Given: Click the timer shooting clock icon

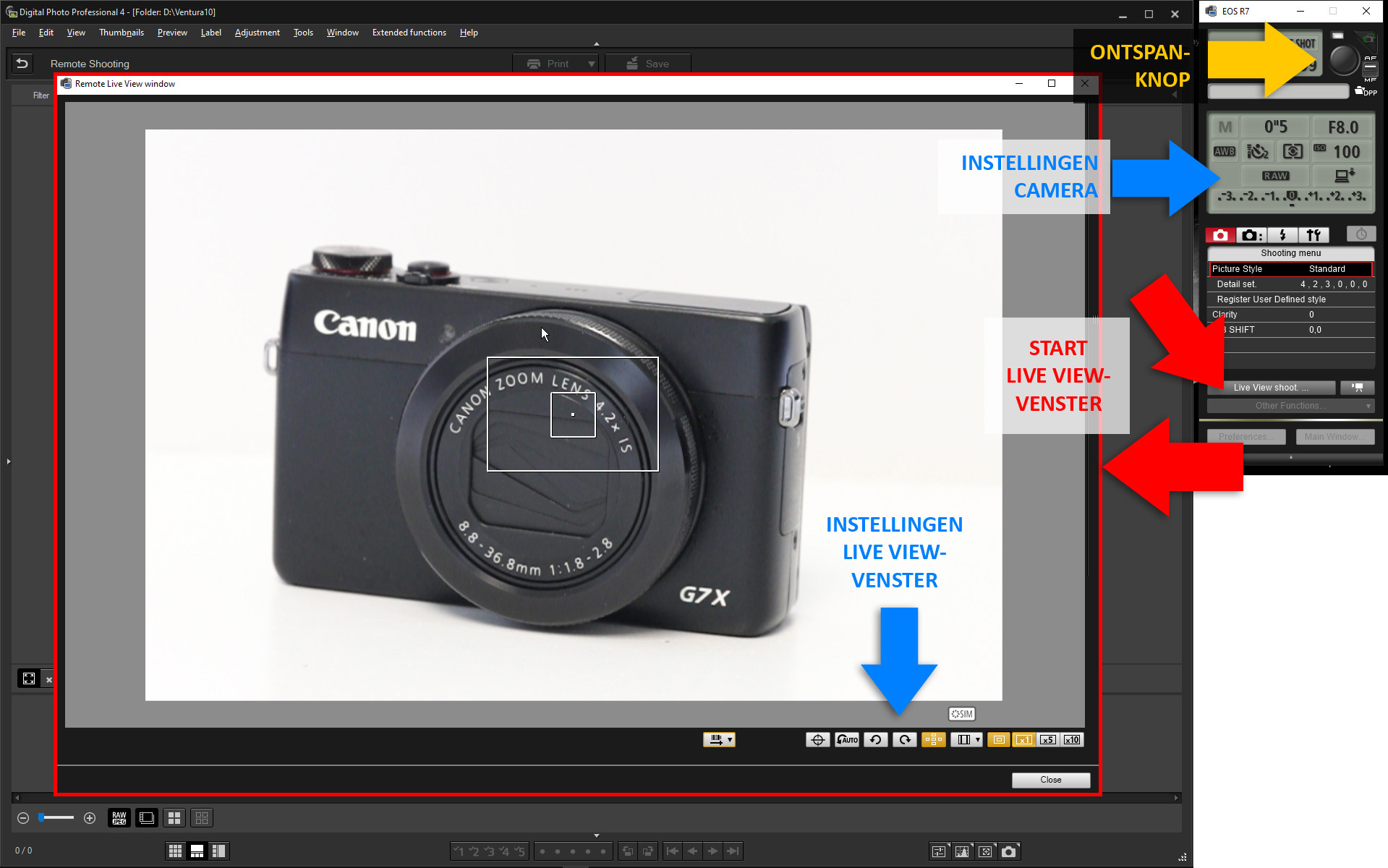Looking at the screenshot, I should 1361,234.
